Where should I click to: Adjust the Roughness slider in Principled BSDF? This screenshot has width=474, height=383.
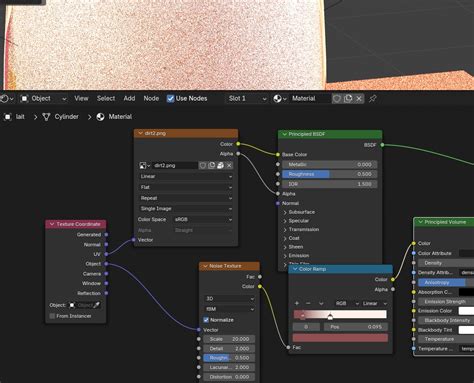pyautogui.click(x=330, y=174)
